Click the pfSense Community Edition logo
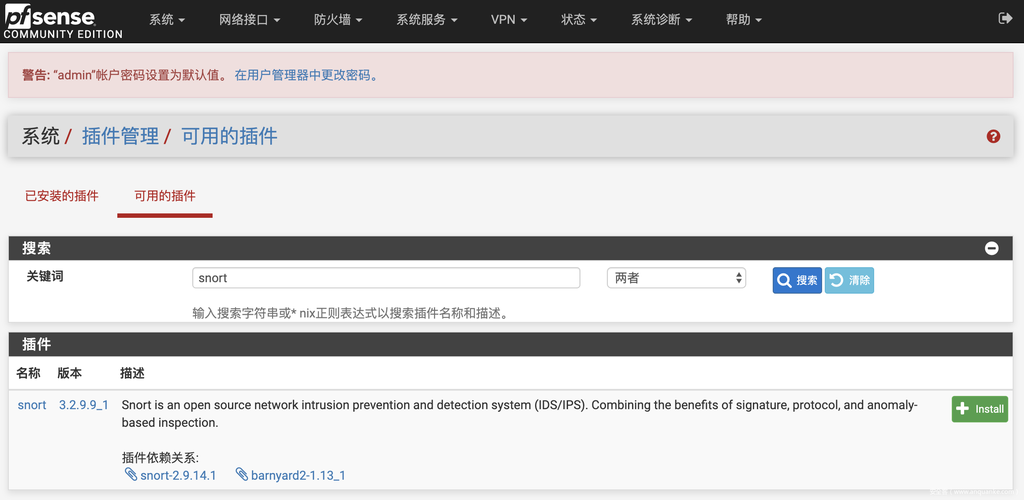Image resolution: width=1024 pixels, height=500 pixels. pos(63,22)
